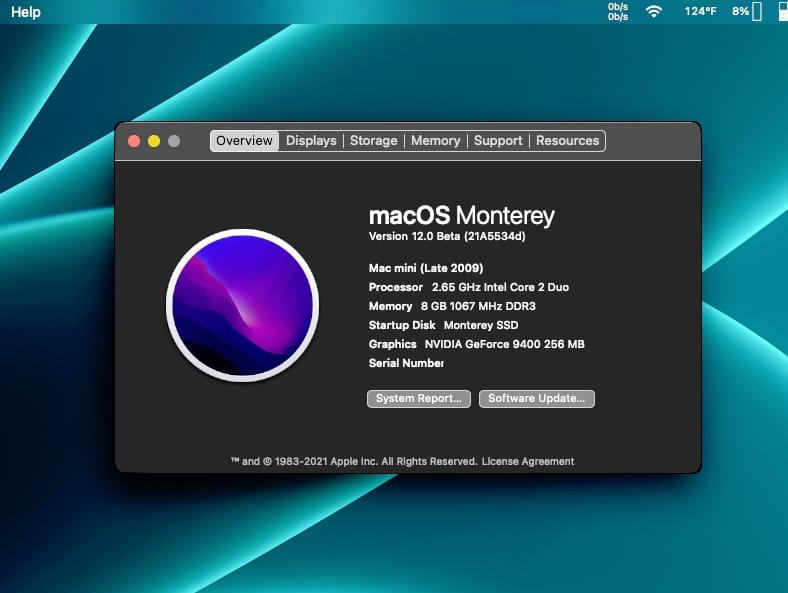Image resolution: width=788 pixels, height=593 pixels.
Task: Click the Software Update... button
Action: (x=537, y=399)
